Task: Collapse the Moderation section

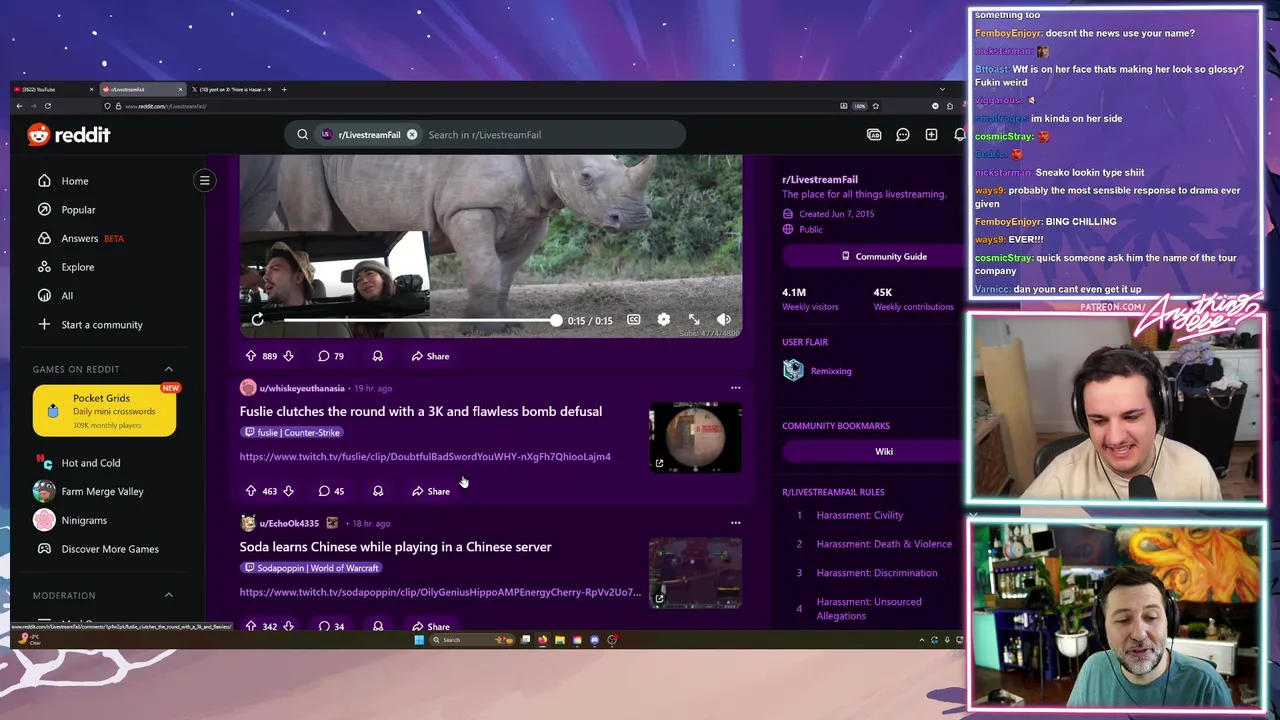Action: tap(168, 595)
